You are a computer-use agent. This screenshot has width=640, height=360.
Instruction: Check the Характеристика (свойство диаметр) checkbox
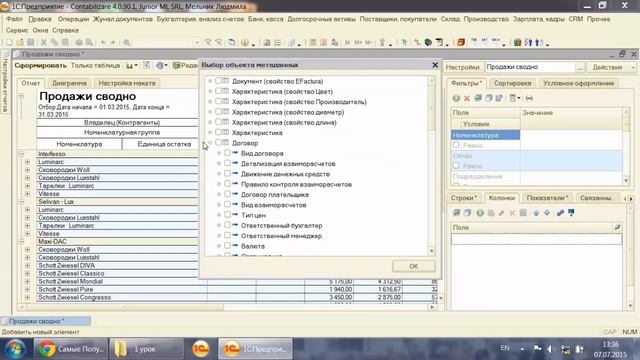pyautogui.click(x=218, y=112)
